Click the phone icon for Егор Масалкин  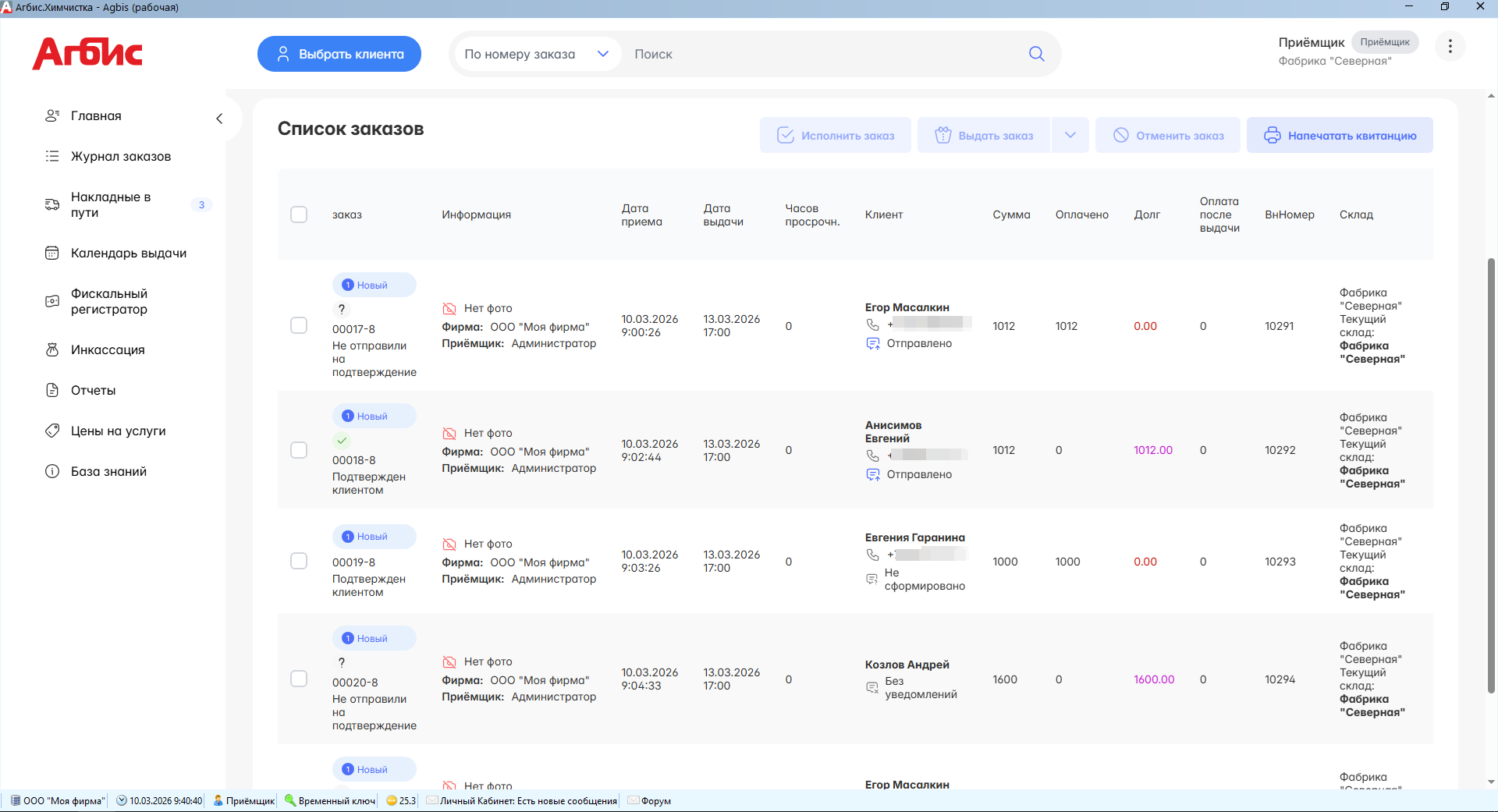[x=872, y=324]
